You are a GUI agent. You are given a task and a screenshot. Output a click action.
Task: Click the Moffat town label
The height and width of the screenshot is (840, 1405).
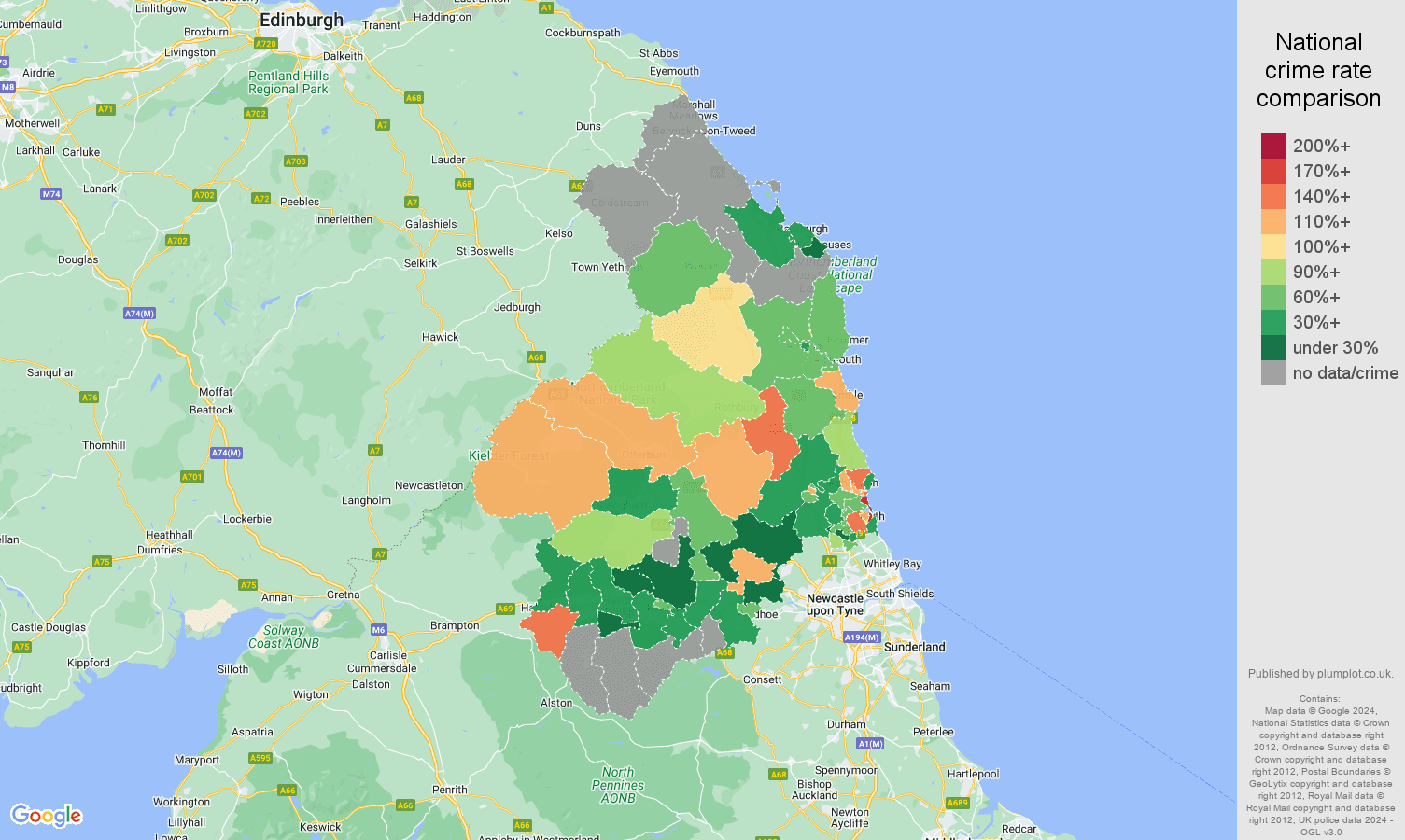point(216,392)
